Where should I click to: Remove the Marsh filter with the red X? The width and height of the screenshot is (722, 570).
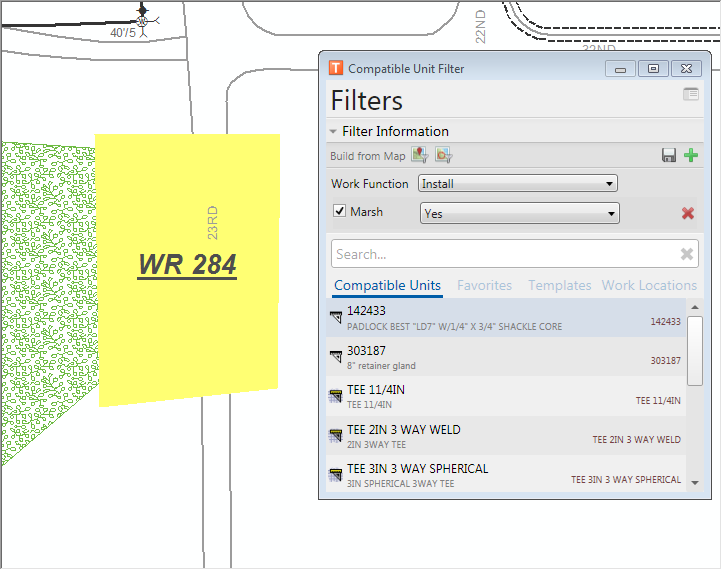pyautogui.click(x=688, y=213)
